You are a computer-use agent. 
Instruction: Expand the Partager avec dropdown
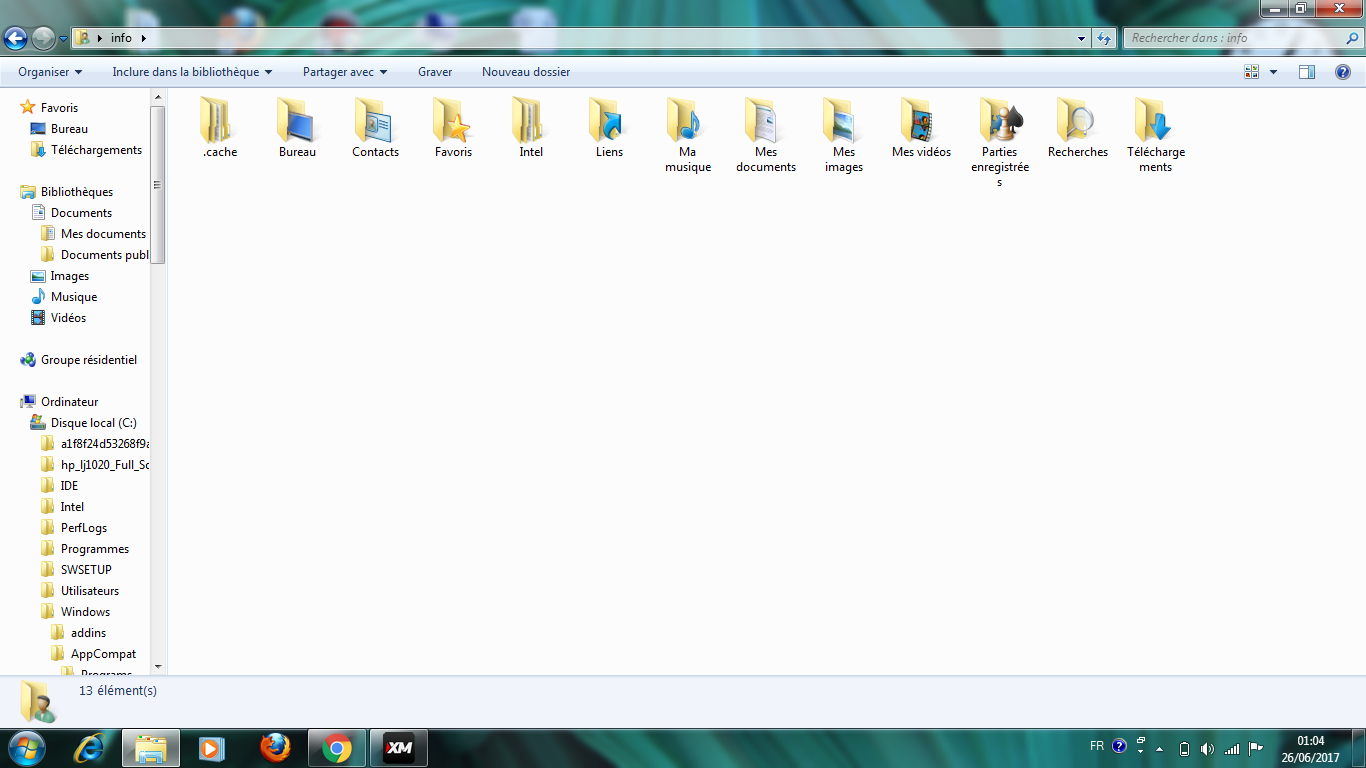click(345, 72)
